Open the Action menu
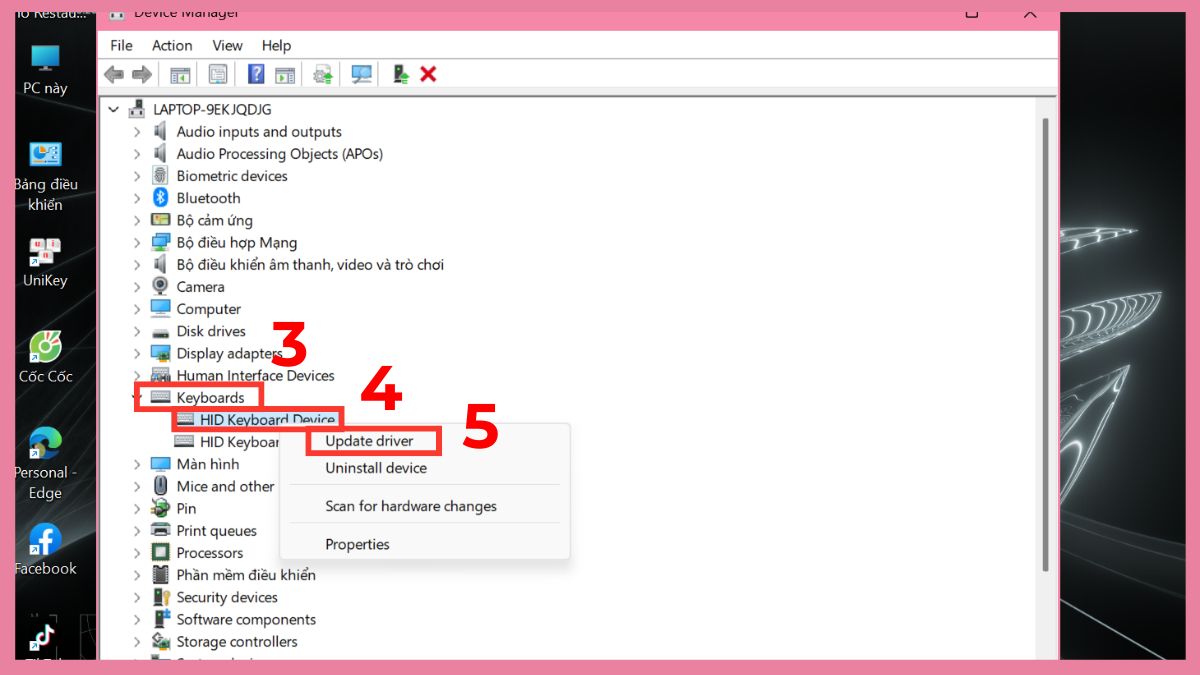 click(x=172, y=45)
